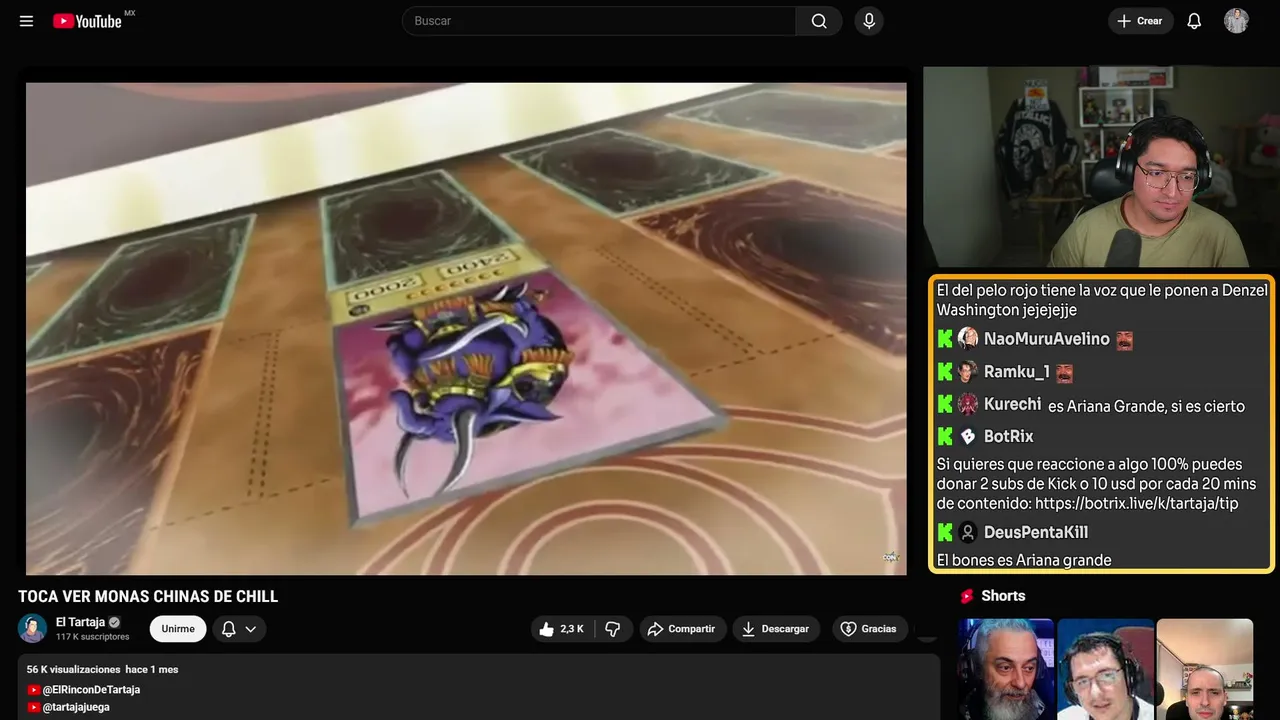The height and width of the screenshot is (720, 1280).
Task: Download the video with Descargar
Action: click(776, 629)
